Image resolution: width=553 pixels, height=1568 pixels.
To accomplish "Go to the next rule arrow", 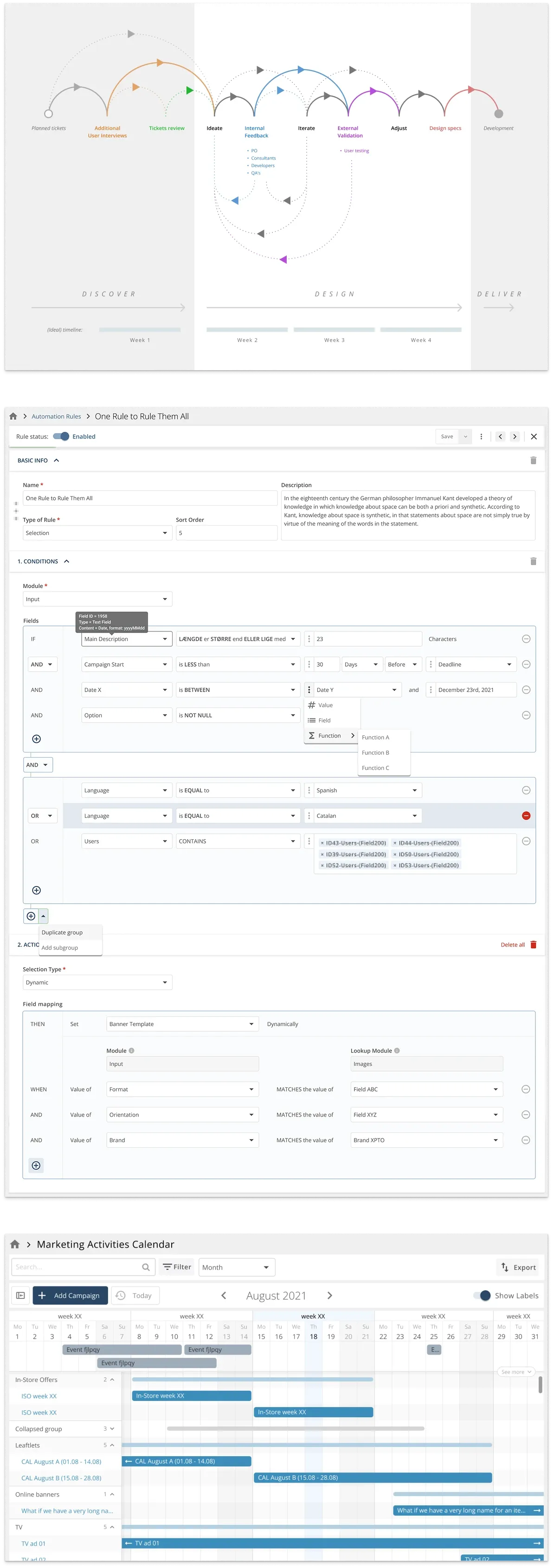I will [x=514, y=437].
